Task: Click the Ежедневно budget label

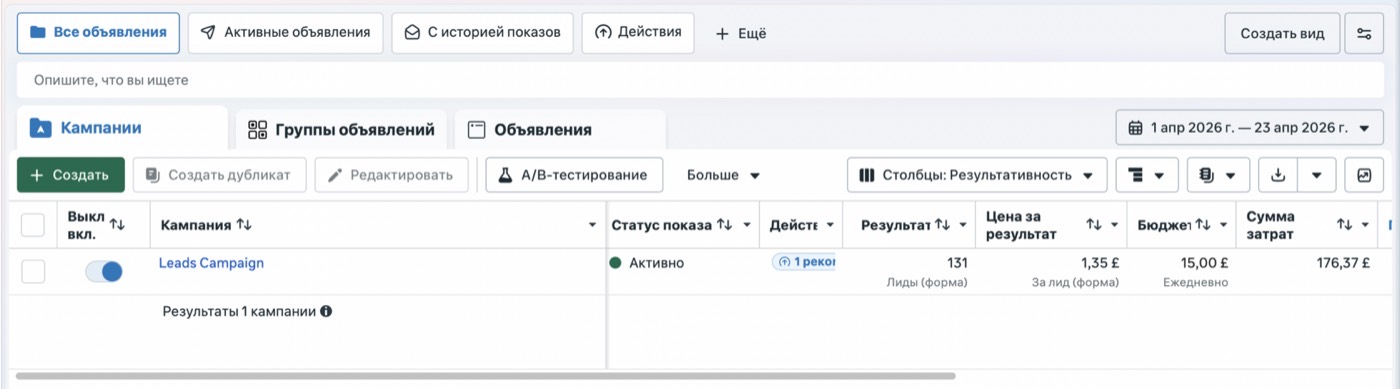Action: tap(1196, 283)
